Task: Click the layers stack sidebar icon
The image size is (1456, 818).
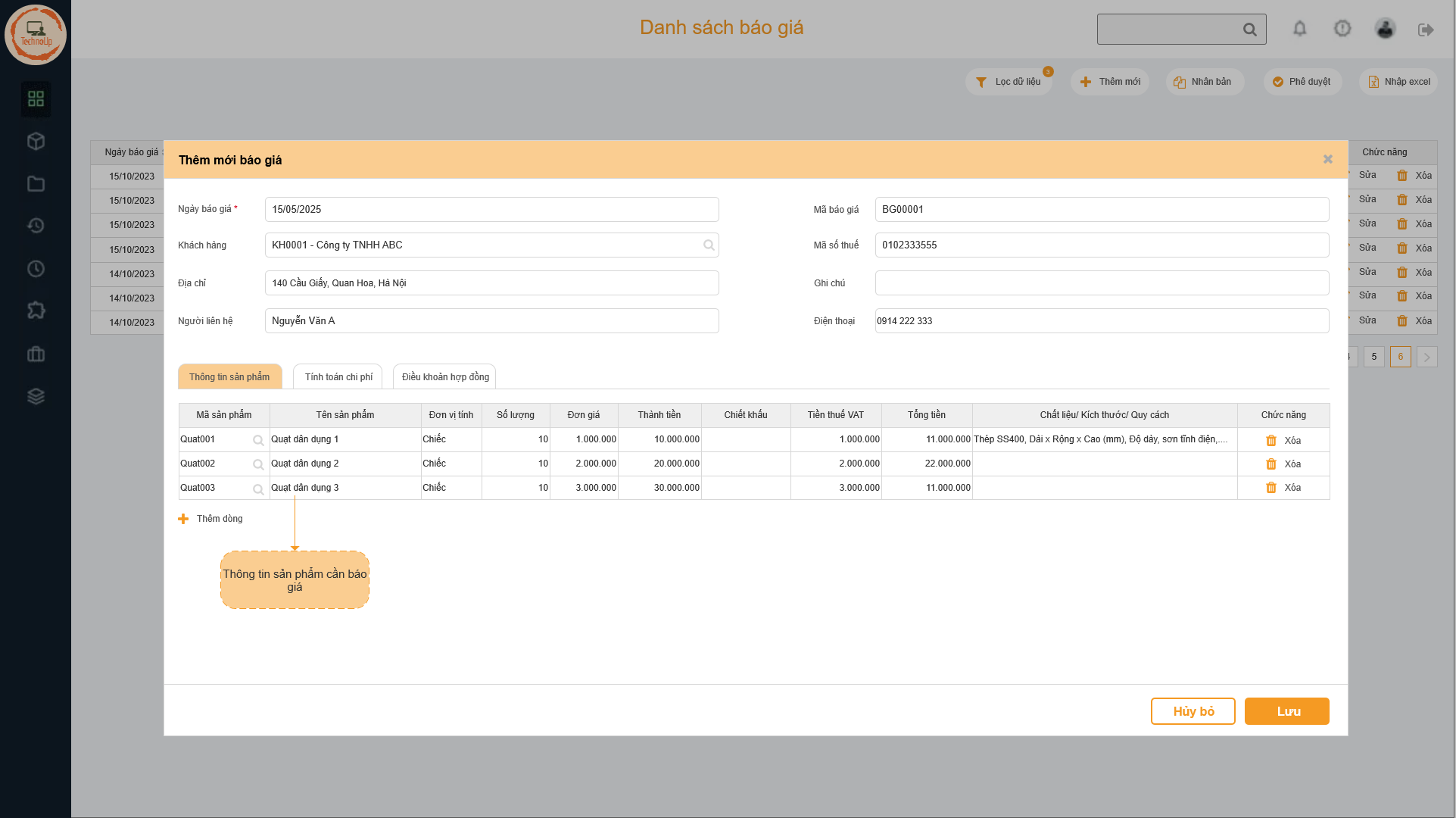Action: [x=36, y=396]
